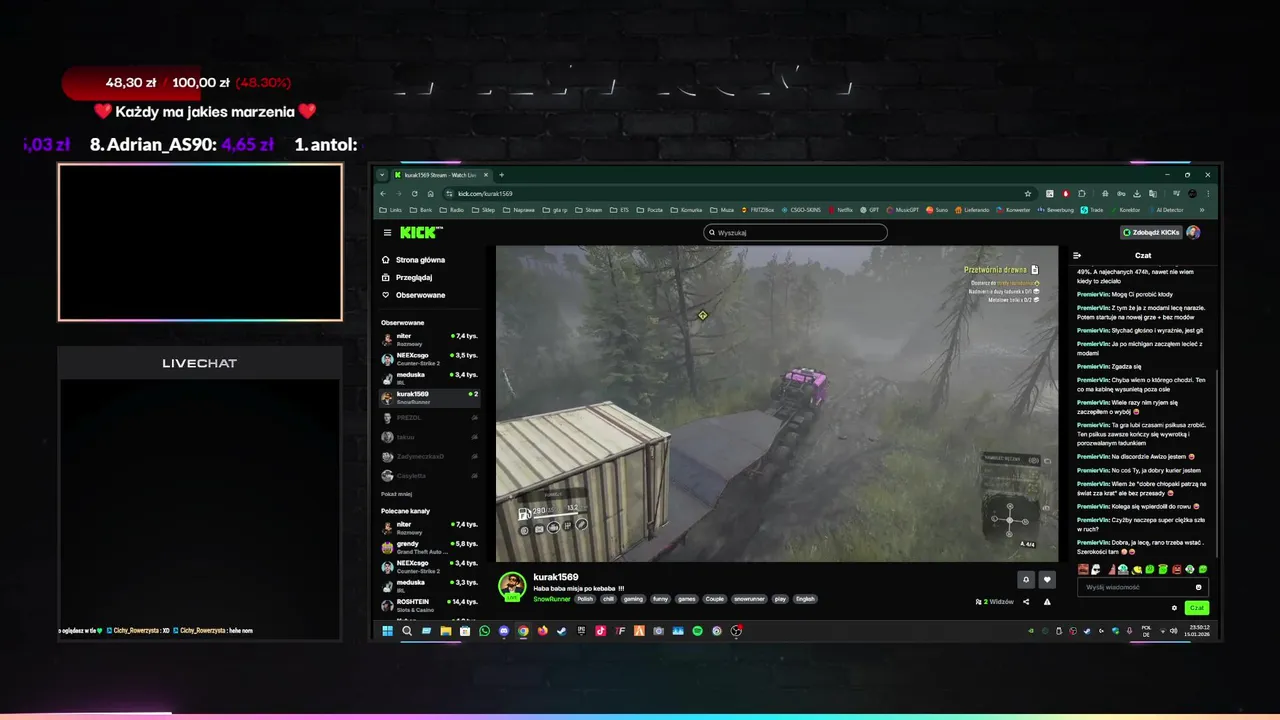
Task: Open the AI Detector bookmark
Action: [1166, 210]
